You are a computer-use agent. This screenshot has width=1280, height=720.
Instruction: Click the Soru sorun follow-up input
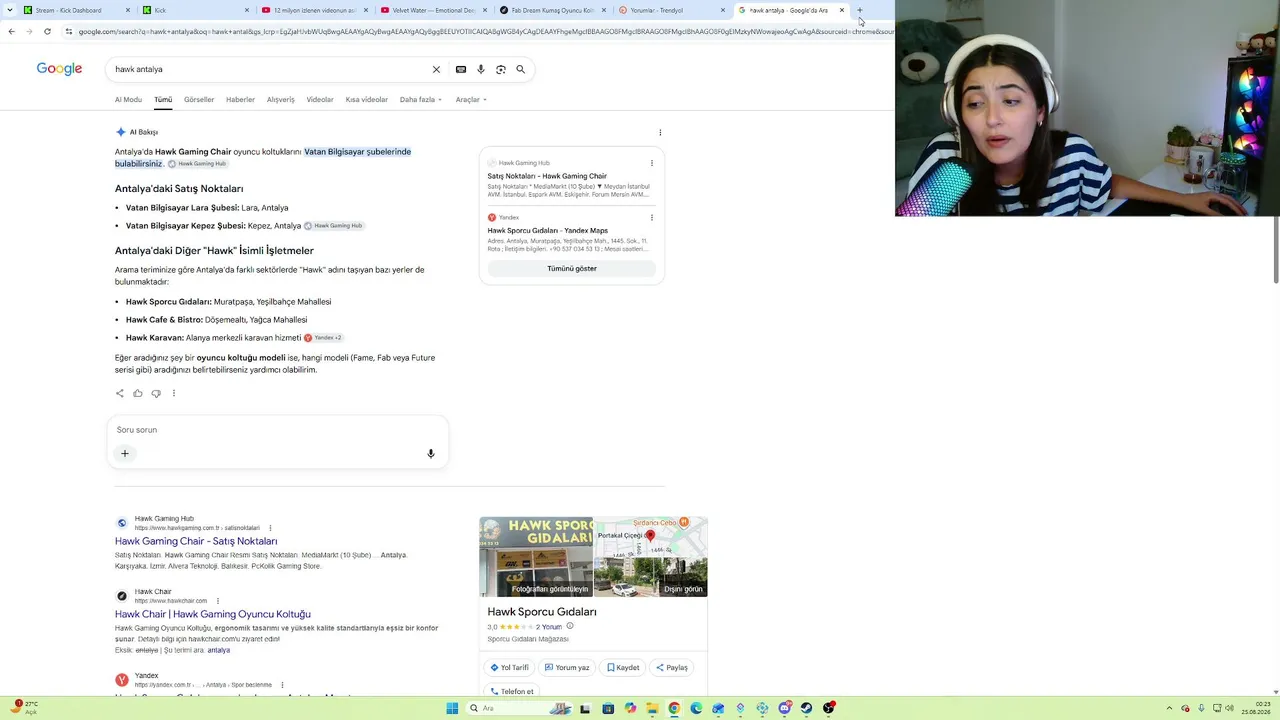tap(277, 430)
